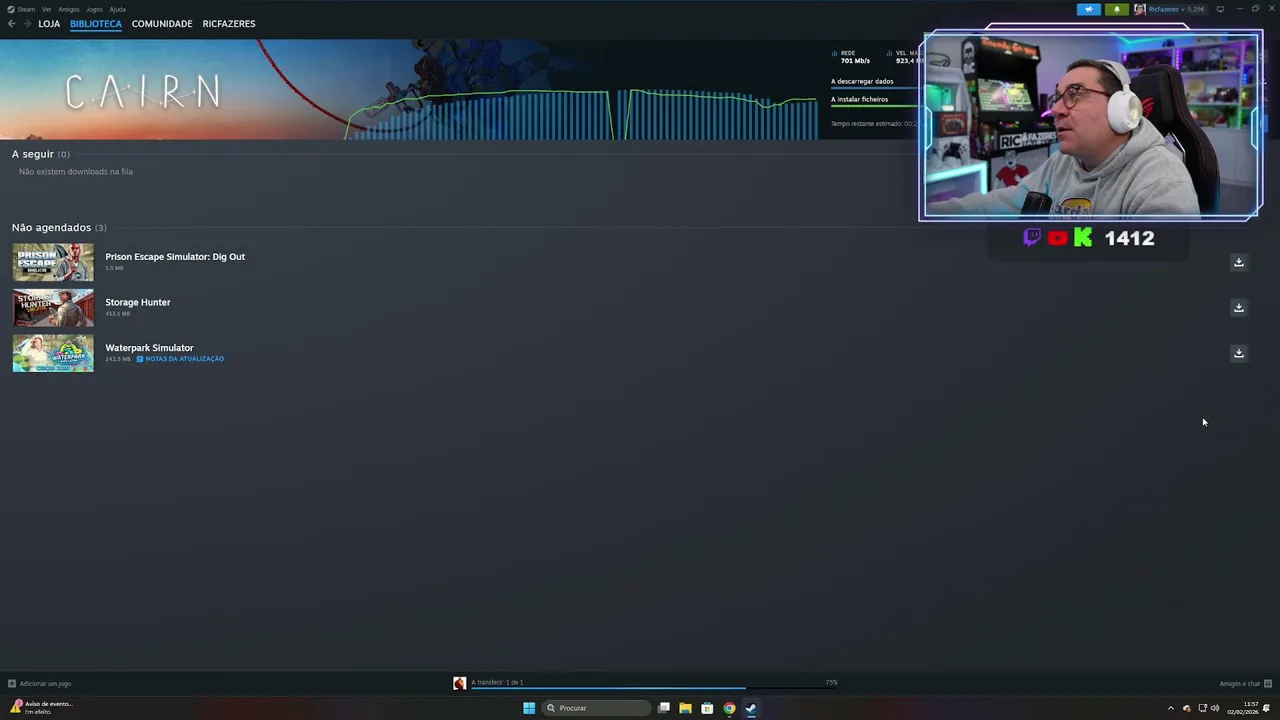The image size is (1280, 720).
Task: Open the Jogos menu
Action: click(x=94, y=9)
